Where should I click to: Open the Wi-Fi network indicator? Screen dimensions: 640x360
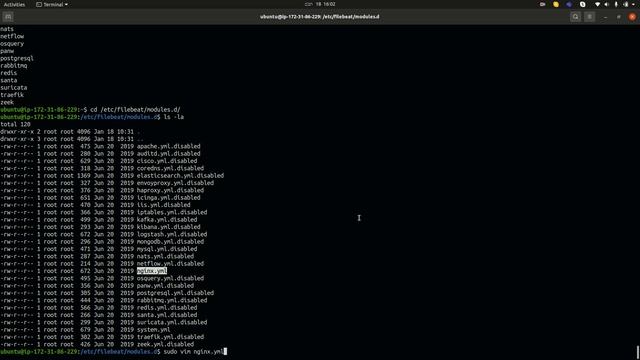pyautogui.click(x=598, y=4)
